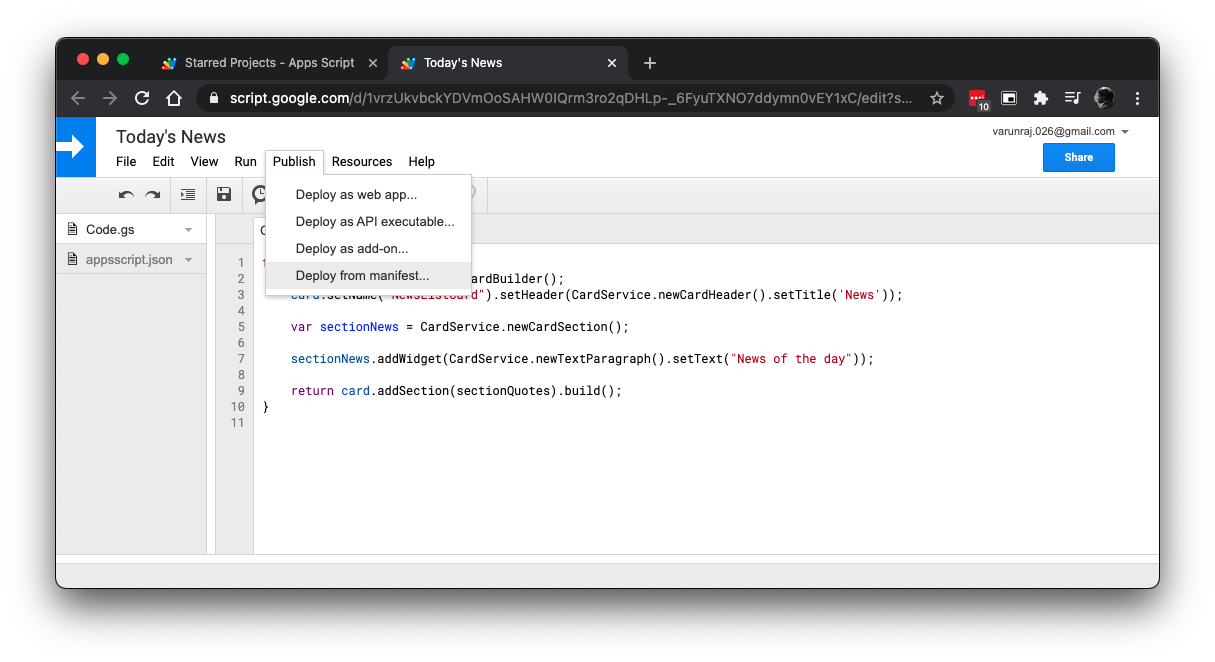The height and width of the screenshot is (662, 1215).
Task: Switch to Starred Projects - Apps Script tab
Action: click(269, 63)
